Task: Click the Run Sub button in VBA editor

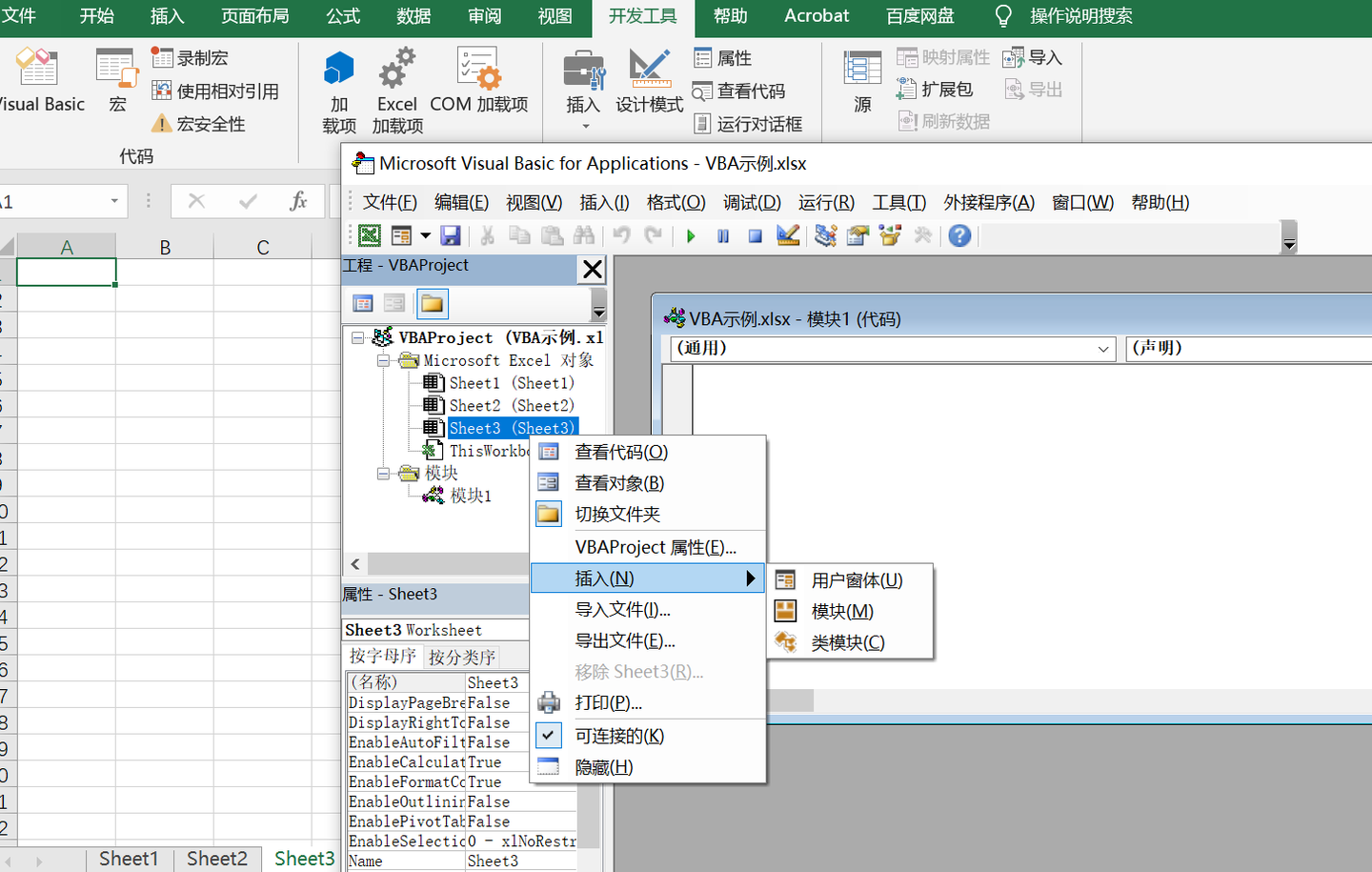Action: click(x=691, y=235)
